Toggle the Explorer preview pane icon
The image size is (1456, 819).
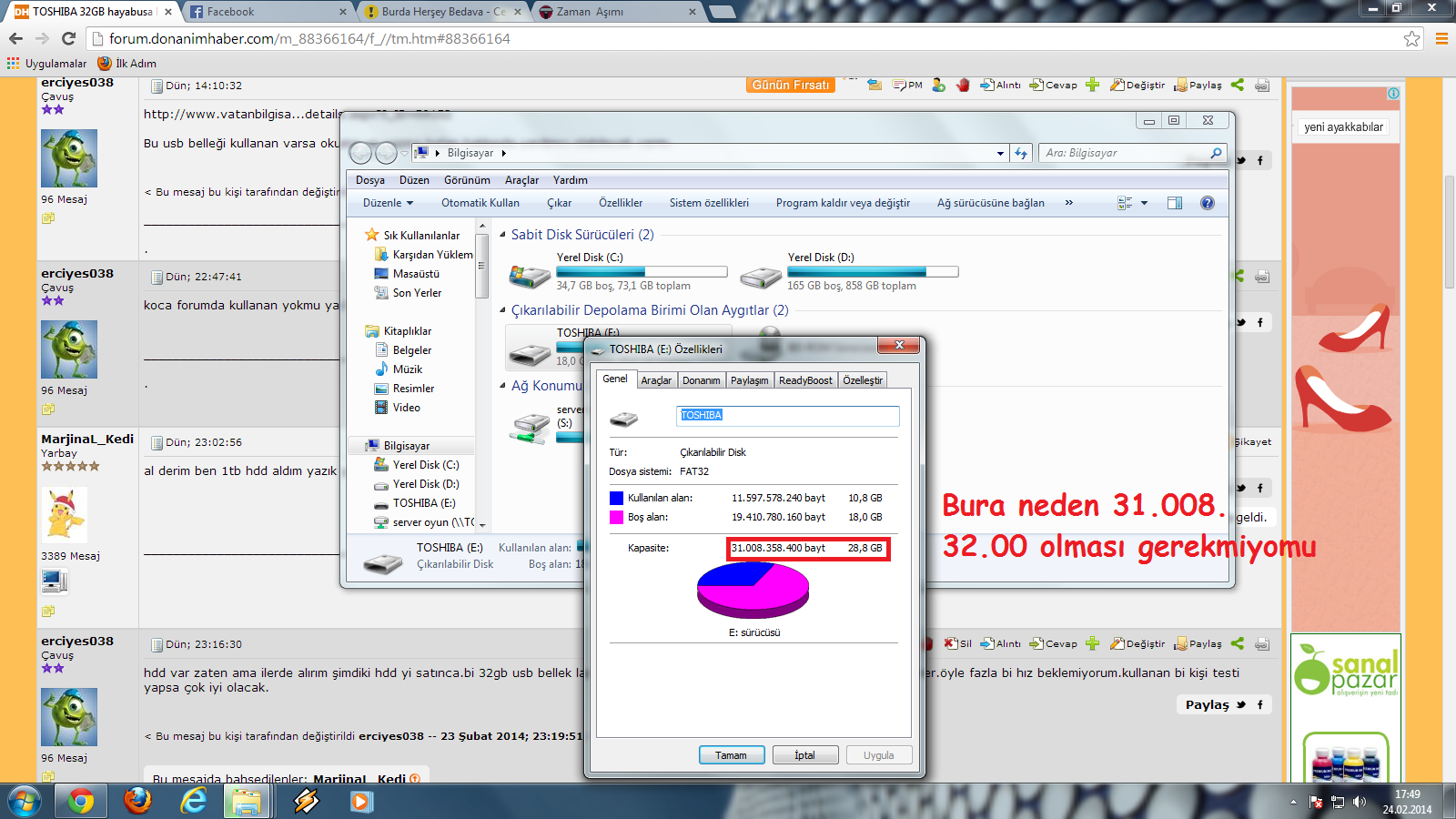coord(1175,203)
